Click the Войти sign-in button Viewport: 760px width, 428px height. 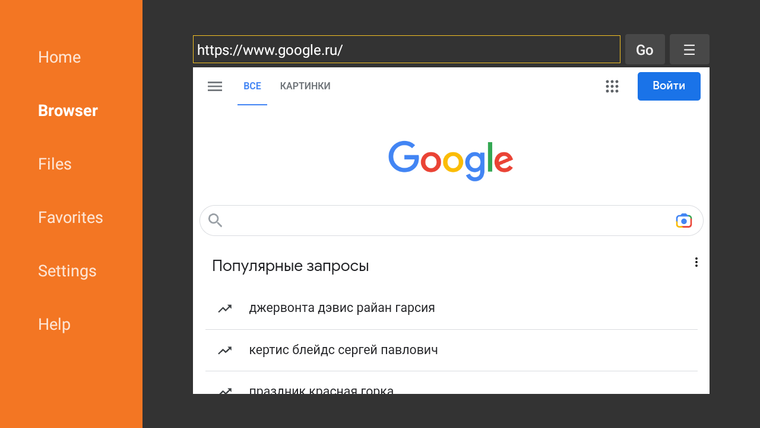pyautogui.click(x=669, y=86)
